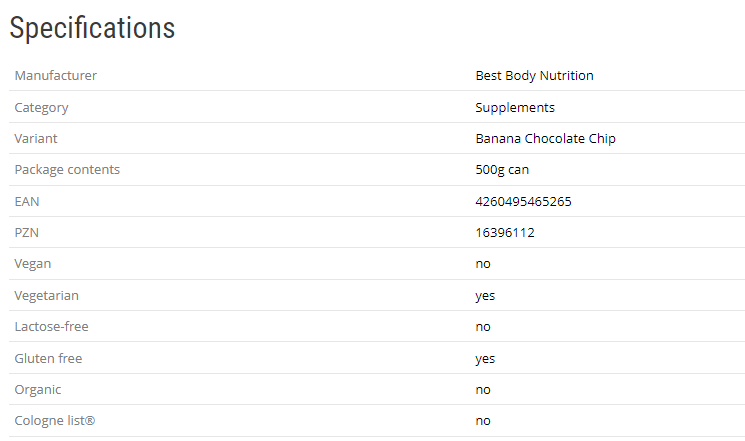This screenshot has height=441, width=745.
Task: Click the Vegetarian row label
Action: coord(47,295)
